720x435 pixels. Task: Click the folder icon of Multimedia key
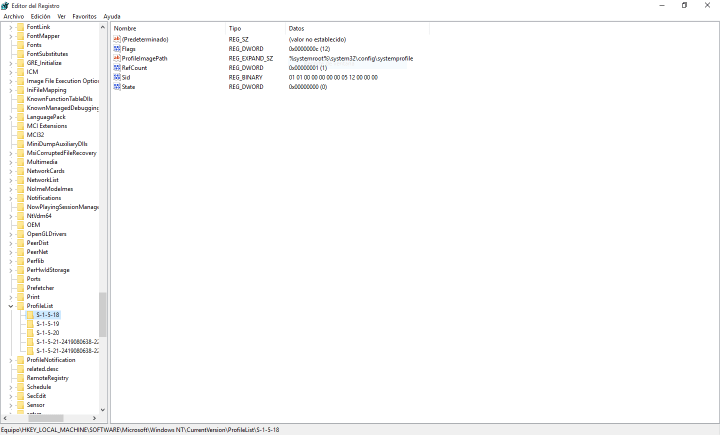(x=20, y=162)
